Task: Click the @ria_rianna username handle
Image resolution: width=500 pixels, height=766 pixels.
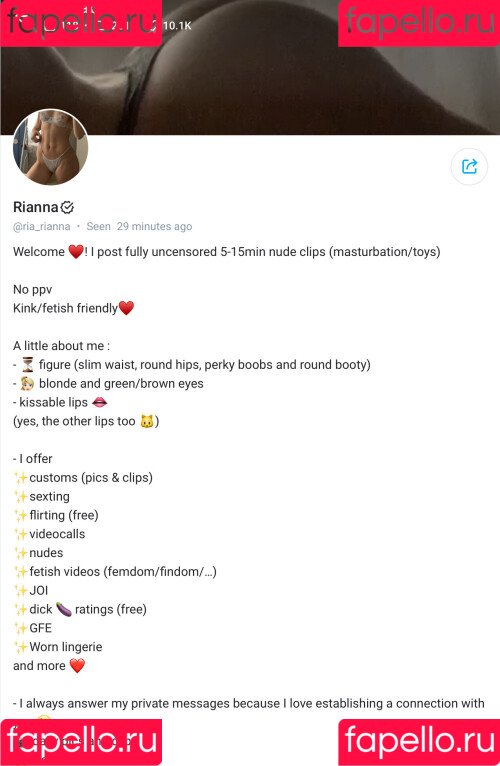Action: coord(42,227)
